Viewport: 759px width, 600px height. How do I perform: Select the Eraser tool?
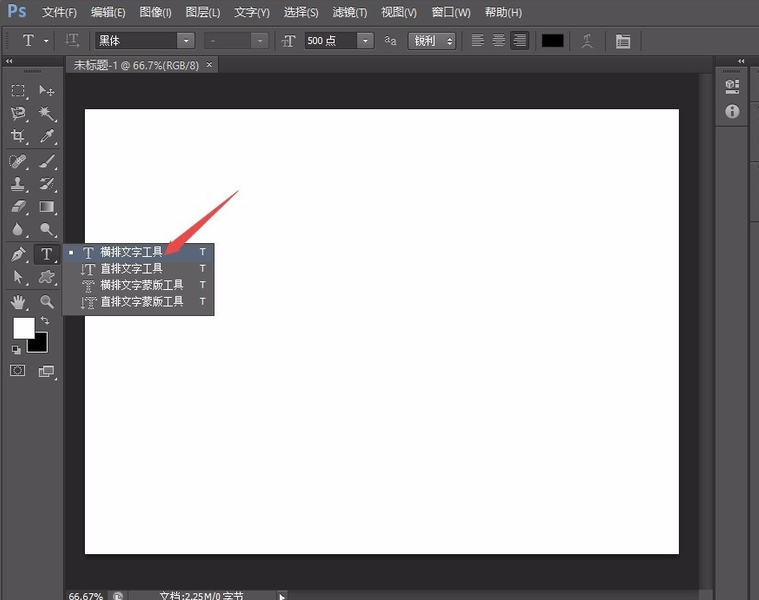pyautogui.click(x=18, y=207)
